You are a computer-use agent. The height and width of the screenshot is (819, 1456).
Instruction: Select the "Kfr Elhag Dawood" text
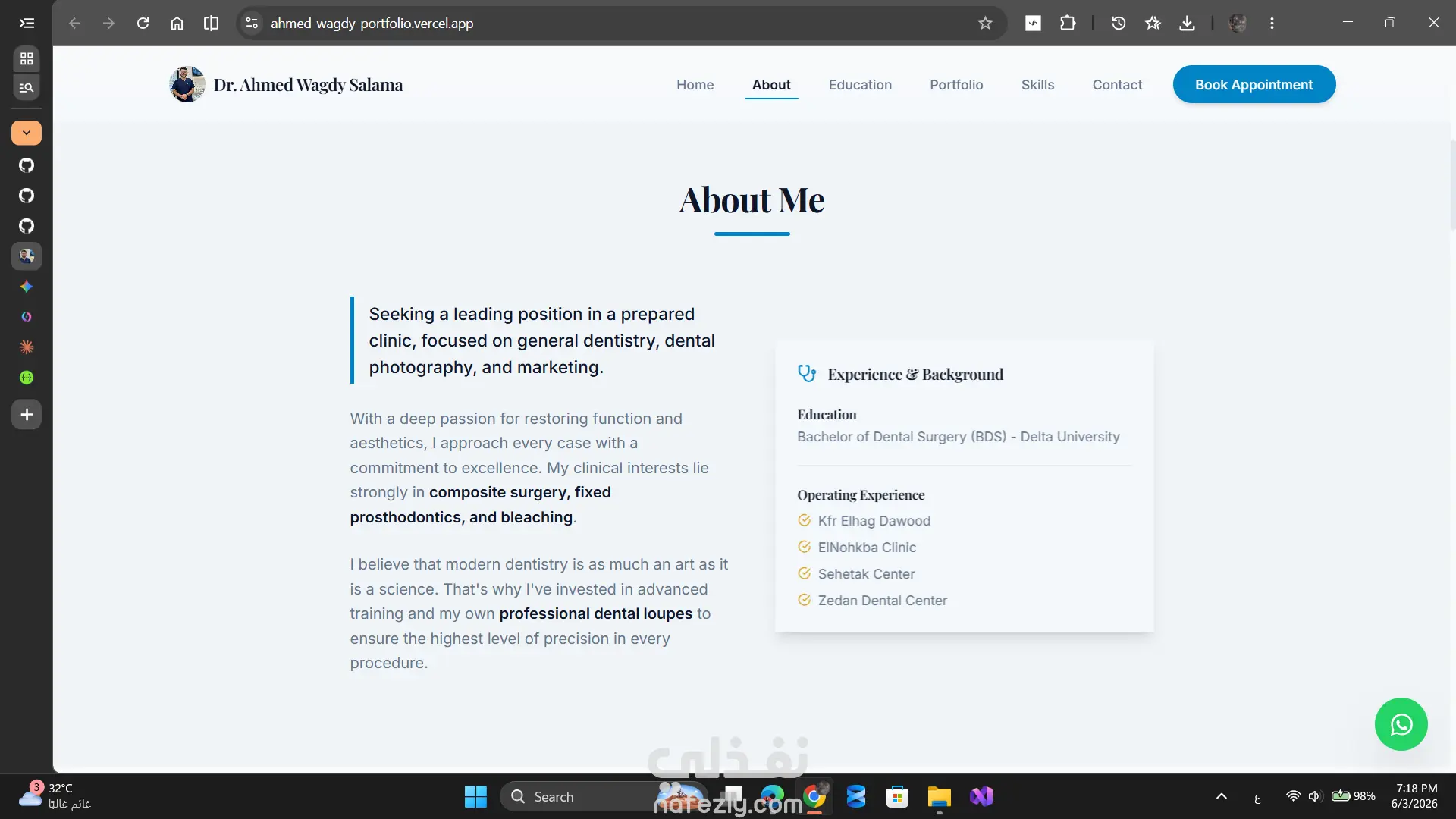click(874, 521)
